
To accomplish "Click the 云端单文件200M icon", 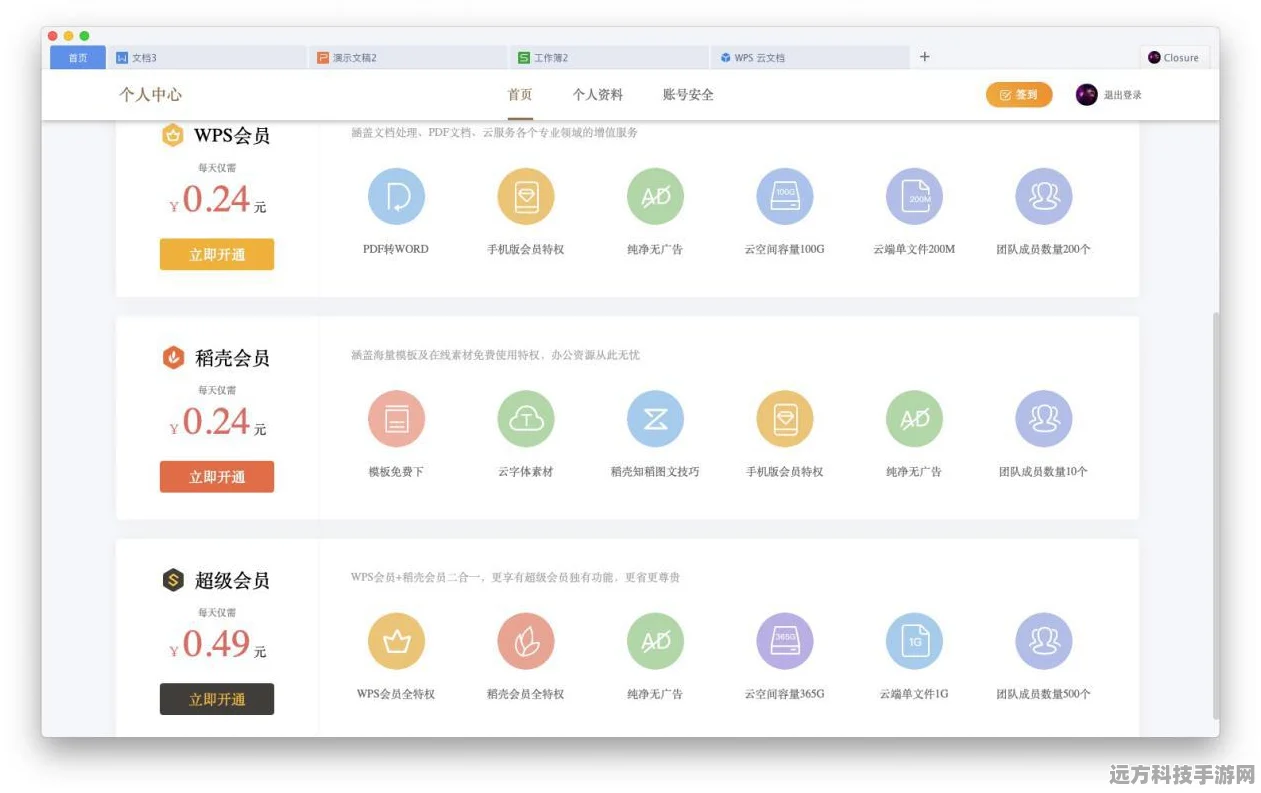I will [914, 196].
